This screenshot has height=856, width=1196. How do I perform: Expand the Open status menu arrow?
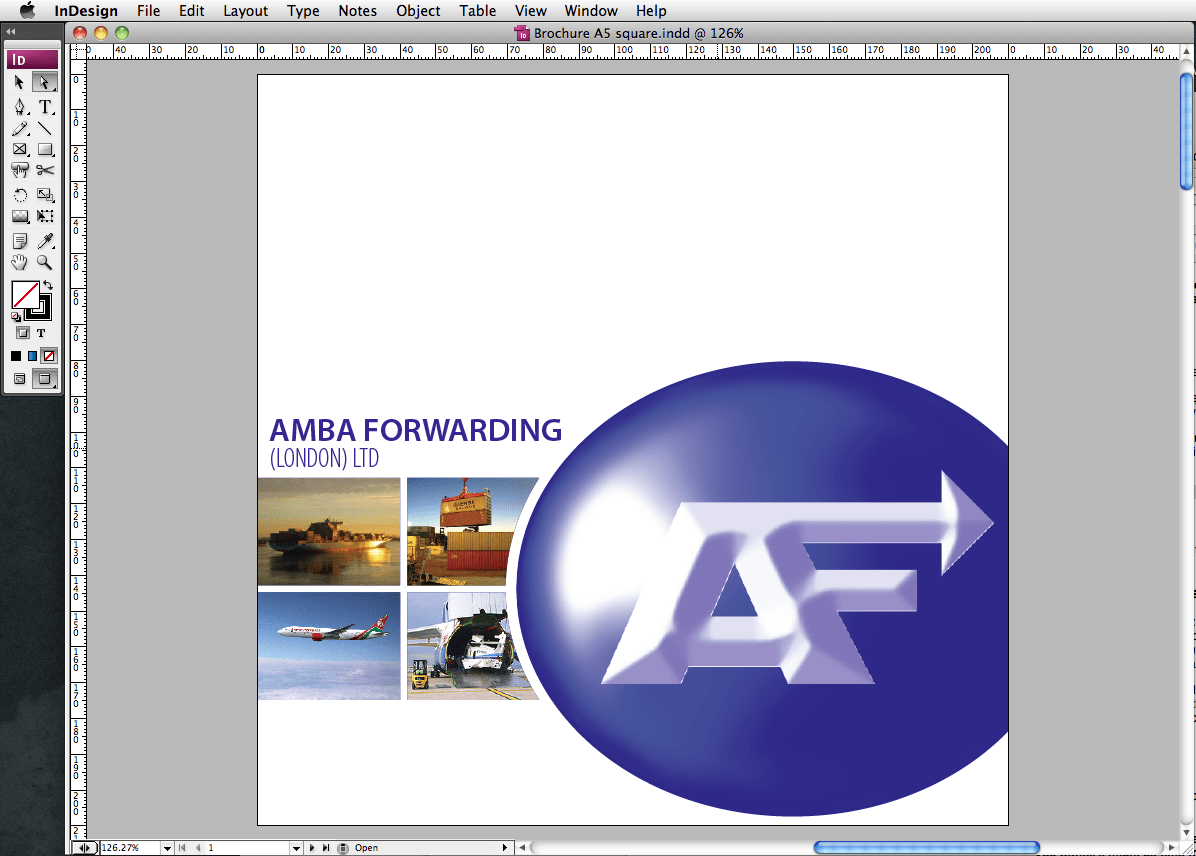click(x=504, y=848)
